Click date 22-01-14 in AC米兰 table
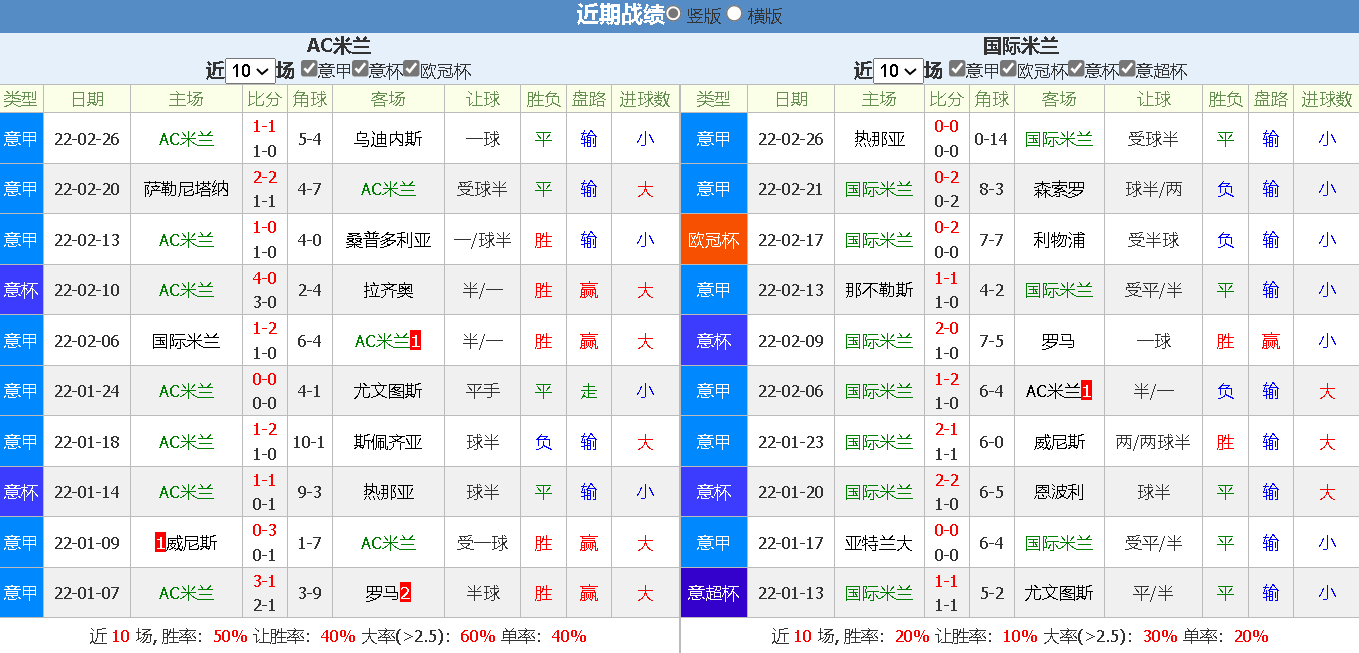This screenshot has height=653, width=1359. (87, 492)
